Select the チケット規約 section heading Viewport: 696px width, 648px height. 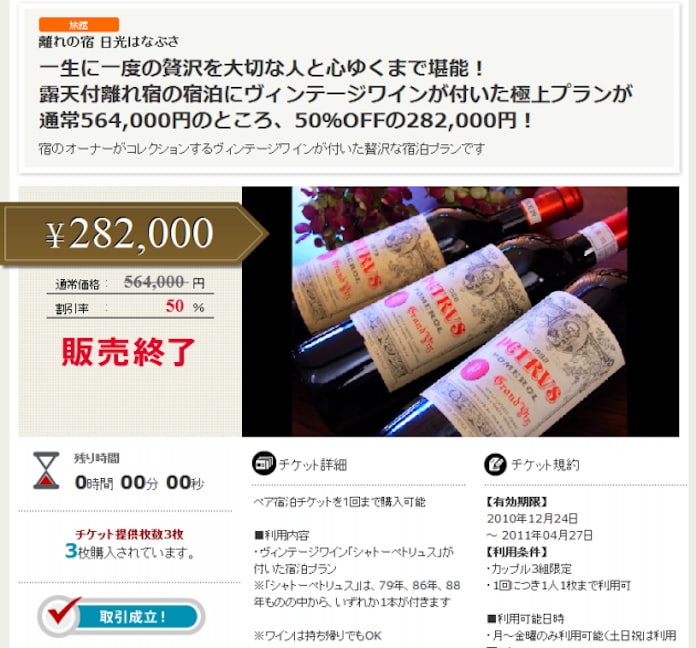click(x=546, y=465)
